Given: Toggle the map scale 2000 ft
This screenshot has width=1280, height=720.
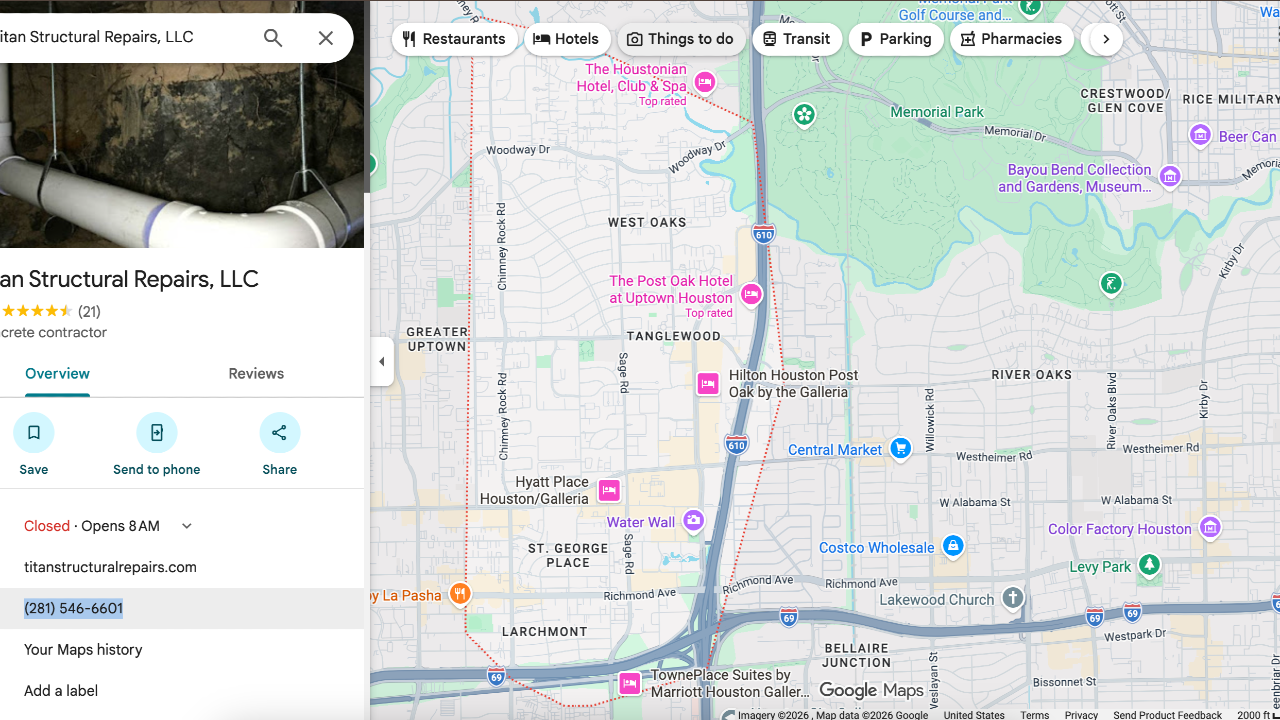Looking at the screenshot, I should tap(1258, 715).
